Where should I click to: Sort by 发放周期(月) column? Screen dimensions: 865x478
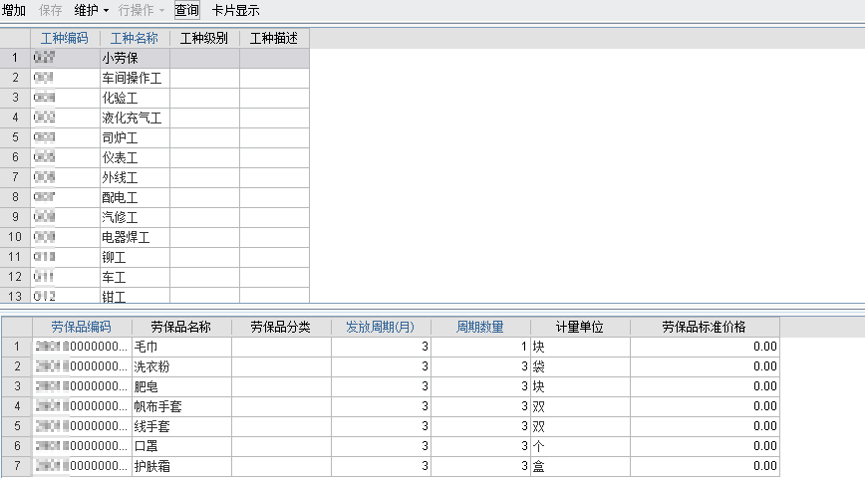380,327
